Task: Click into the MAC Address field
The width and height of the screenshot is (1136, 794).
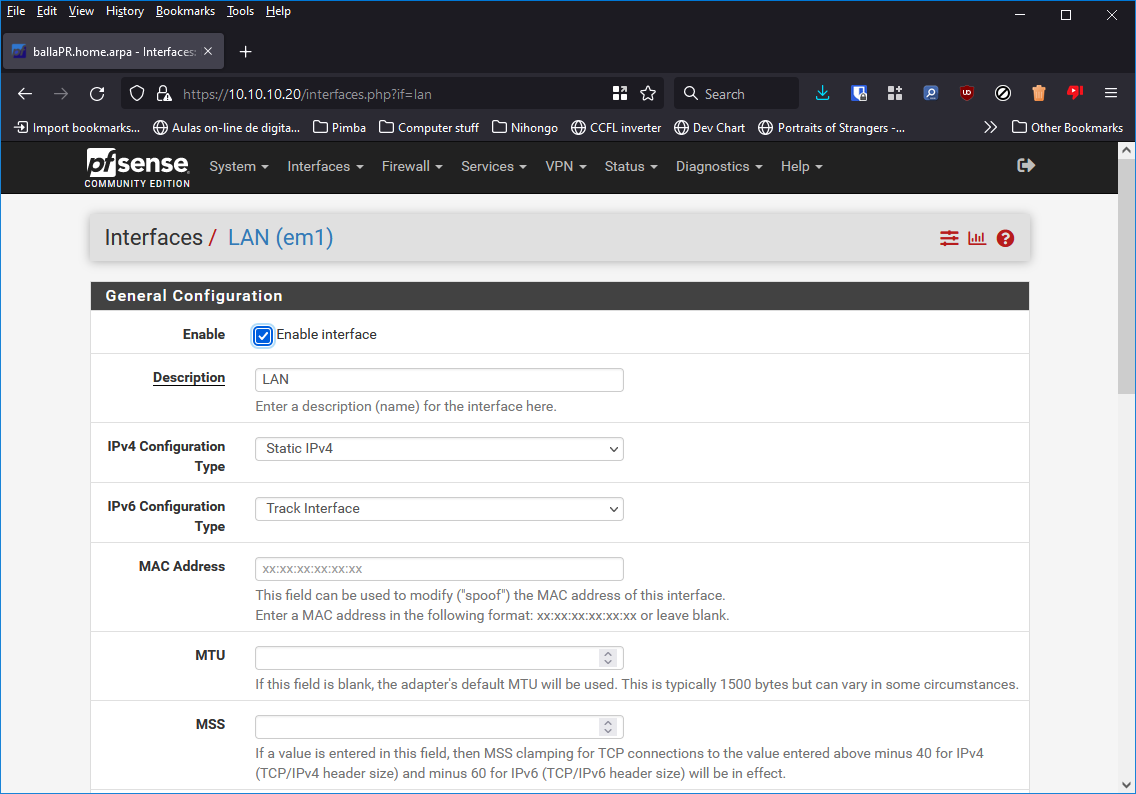Action: pyautogui.click(x=439, y=569)
